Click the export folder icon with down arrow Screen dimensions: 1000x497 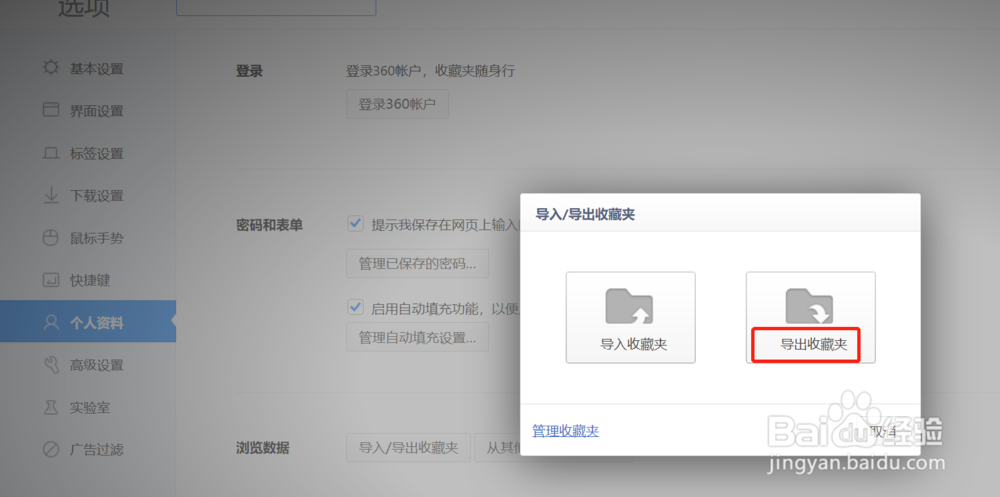pos(809,306)
